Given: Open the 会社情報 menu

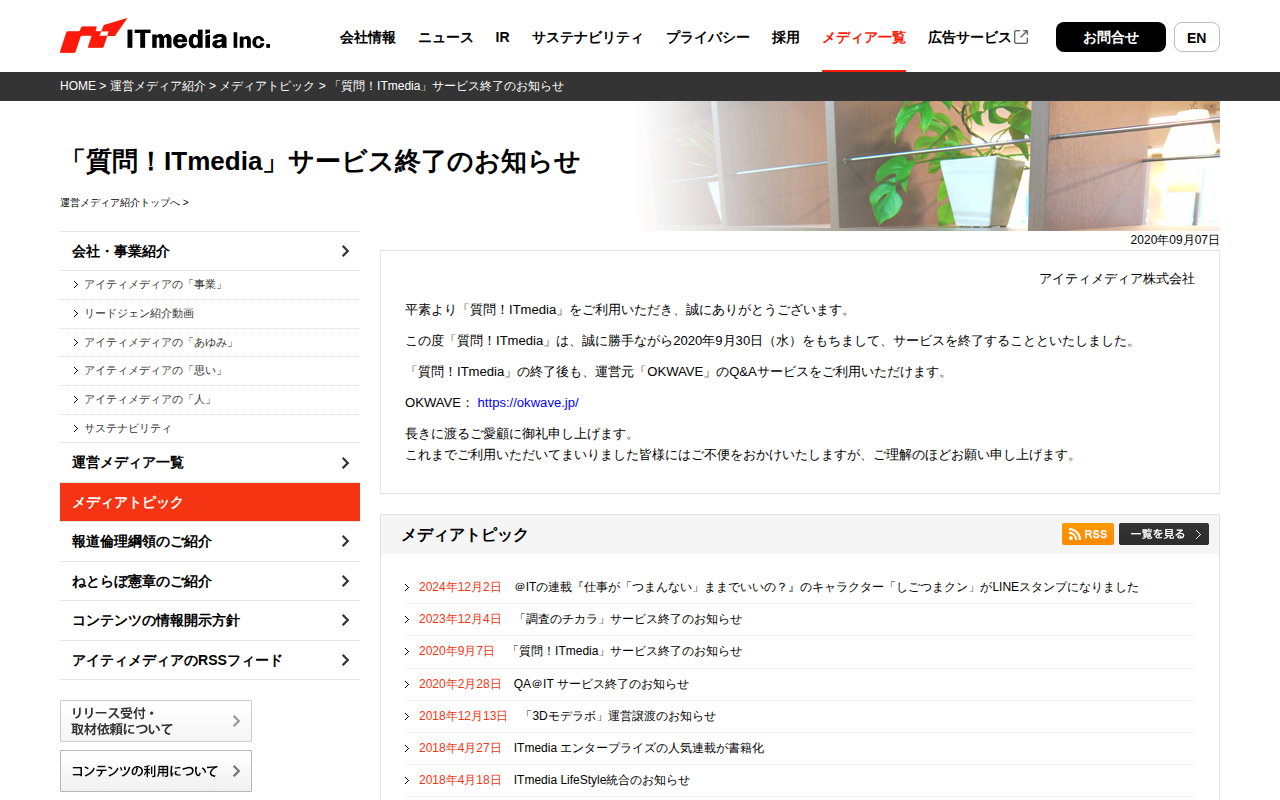Looking at the screenshot, I should 368,37.
